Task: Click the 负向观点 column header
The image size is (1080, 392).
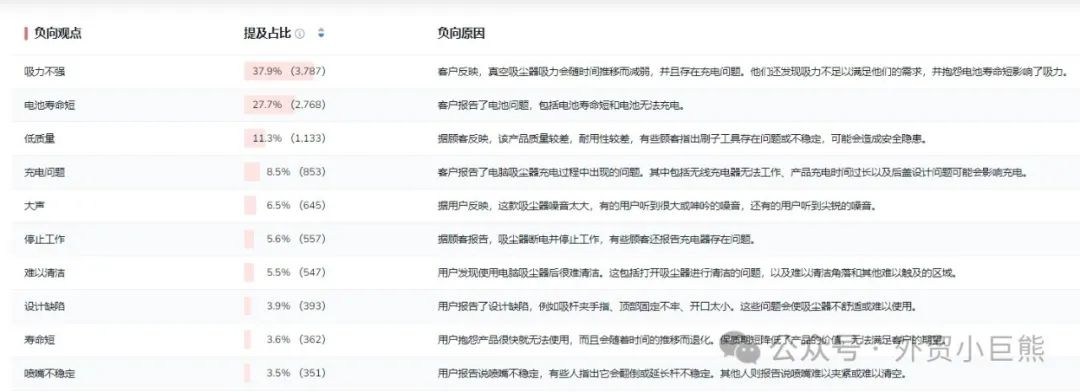Action: [x=57, y=33]
